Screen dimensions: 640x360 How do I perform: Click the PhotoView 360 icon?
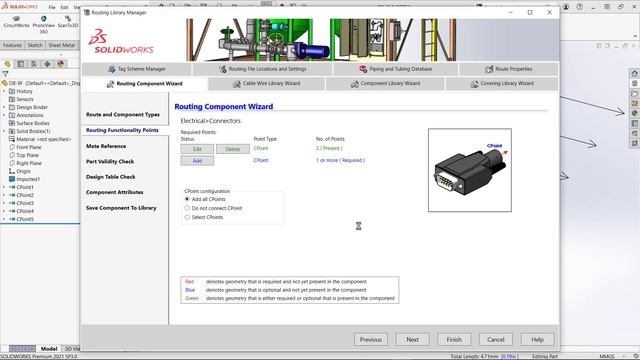(43, 24)
